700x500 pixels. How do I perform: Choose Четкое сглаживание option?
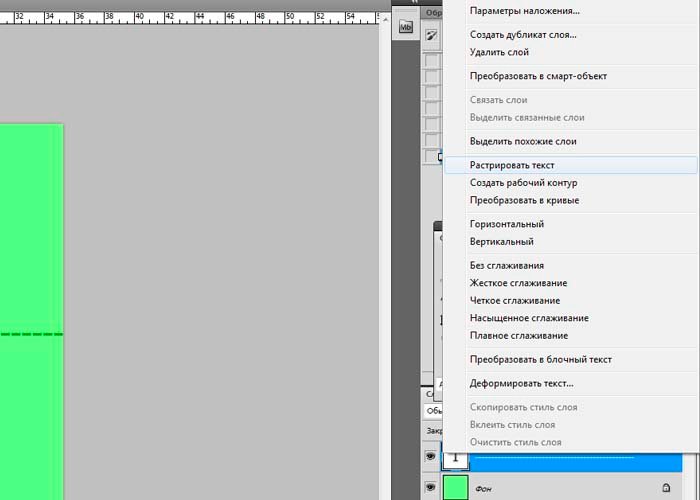515,300
